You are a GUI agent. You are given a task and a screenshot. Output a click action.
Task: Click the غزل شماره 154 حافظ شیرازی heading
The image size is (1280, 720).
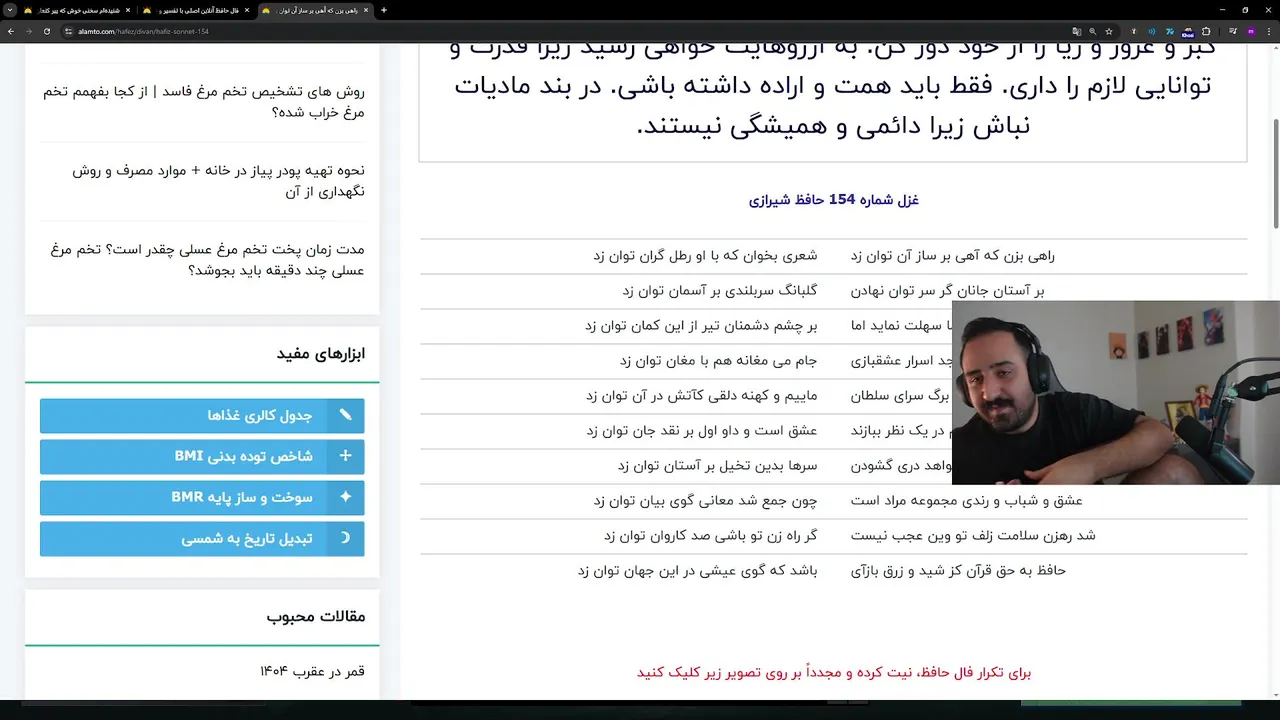click(x=833, y=200)
